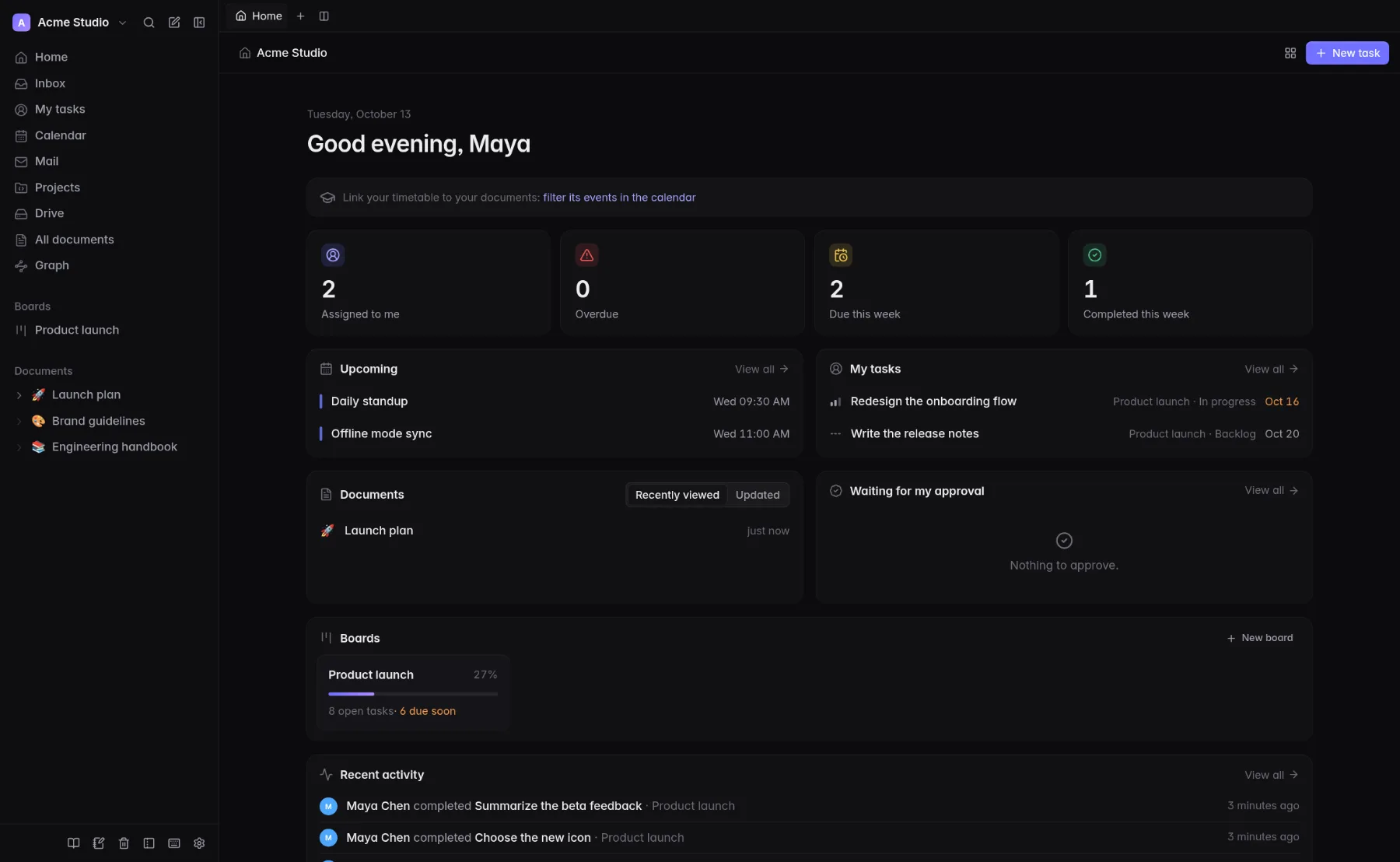Click the Overdue warning triangle icon
Viewport: 1400px width, 862px height.
587,255
